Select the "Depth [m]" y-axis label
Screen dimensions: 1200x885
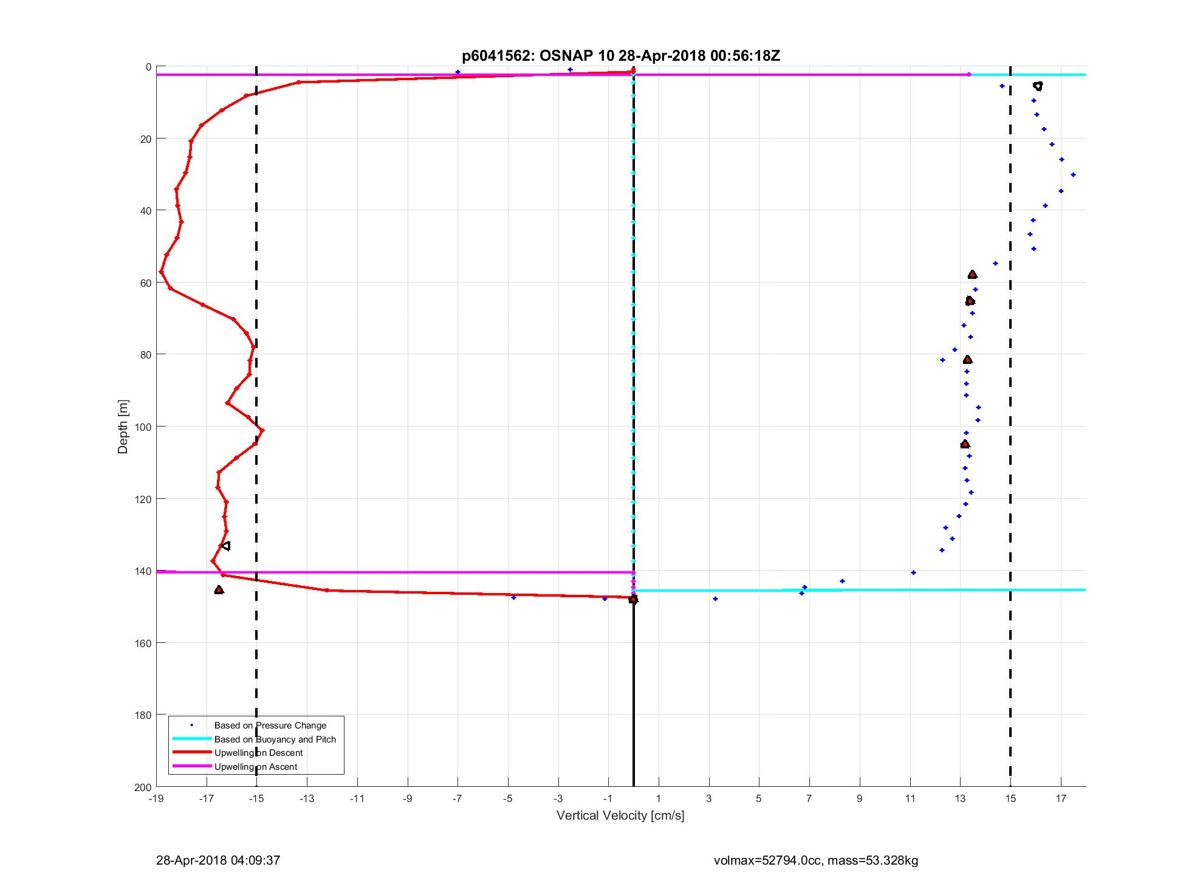coord(124,427)
